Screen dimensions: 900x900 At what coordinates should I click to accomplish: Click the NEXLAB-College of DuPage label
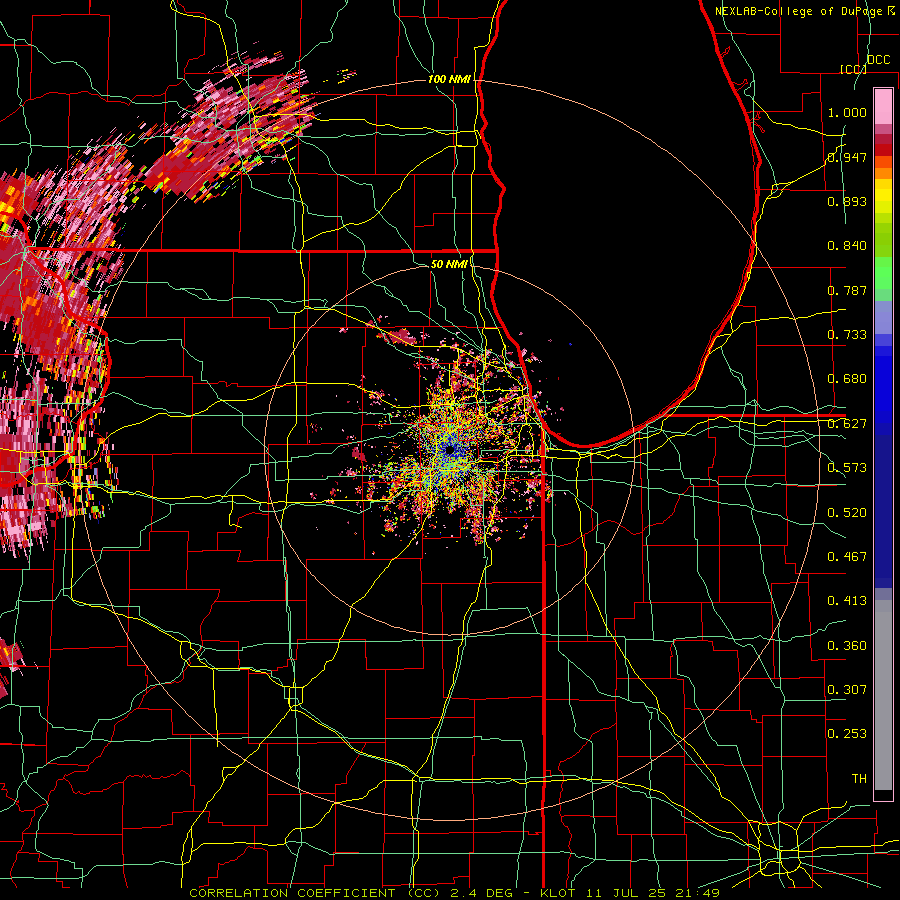click(x=805, y=11)
